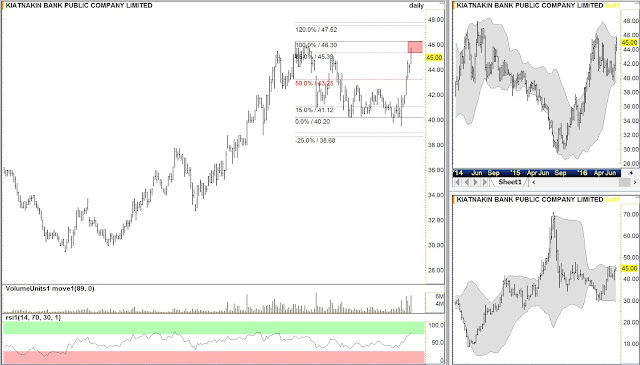This screenshot has height=365, width=640.
Task: Click Fibonacci label '100.0% / 46.30'
Action: click(316, 45)
